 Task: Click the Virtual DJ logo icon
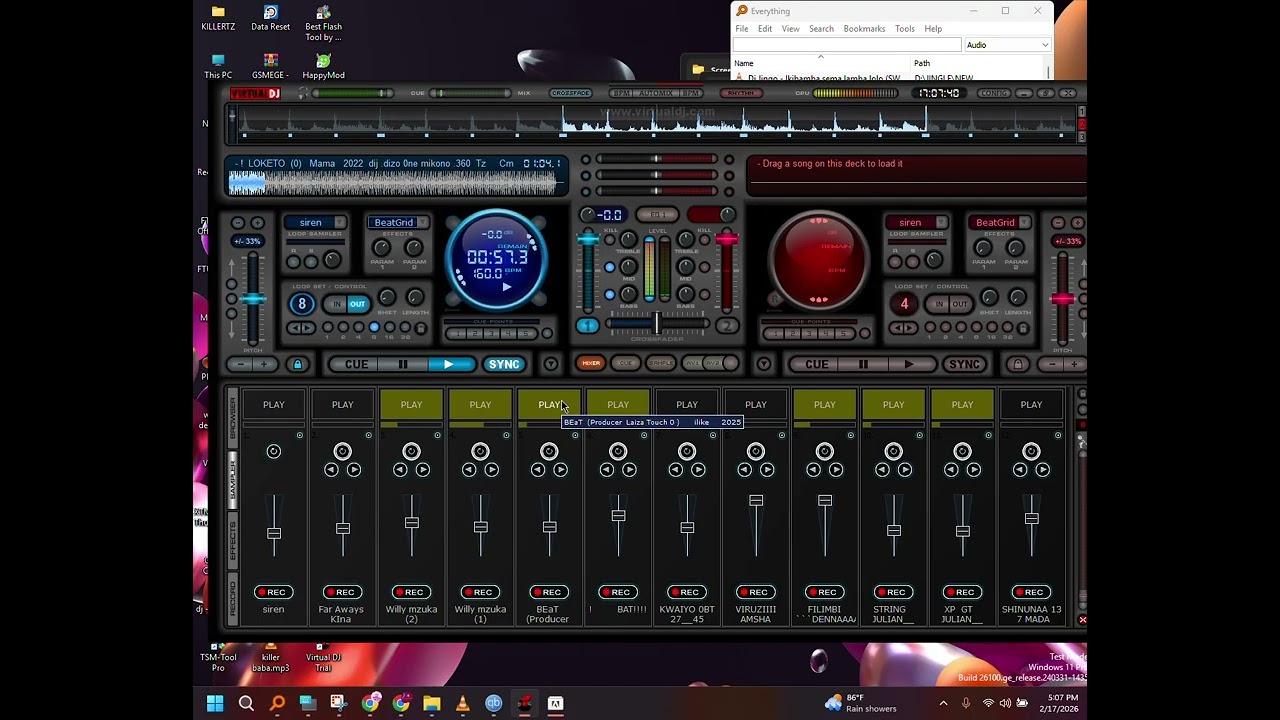255,93
